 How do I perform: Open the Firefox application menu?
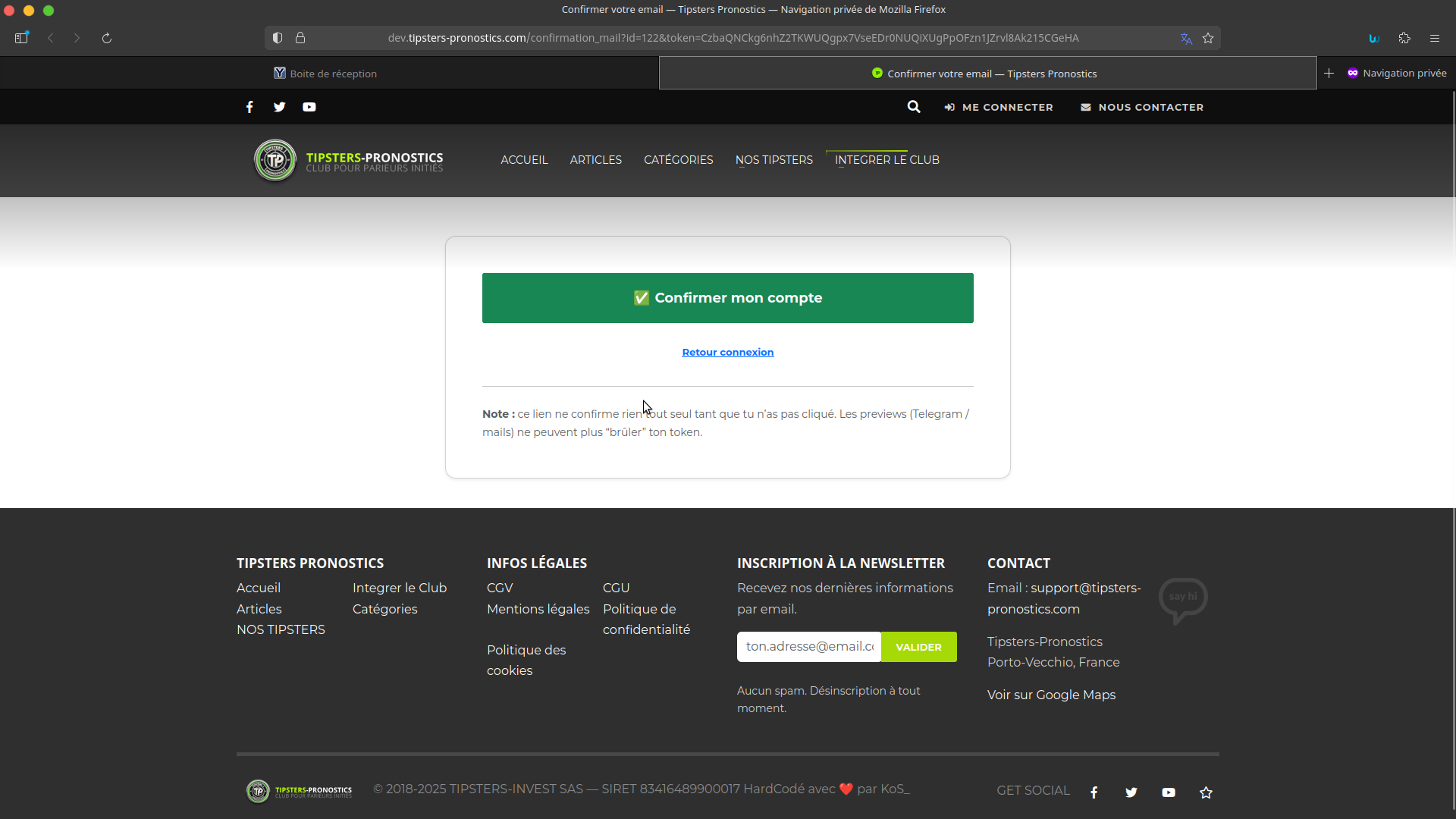(1435, 38)
